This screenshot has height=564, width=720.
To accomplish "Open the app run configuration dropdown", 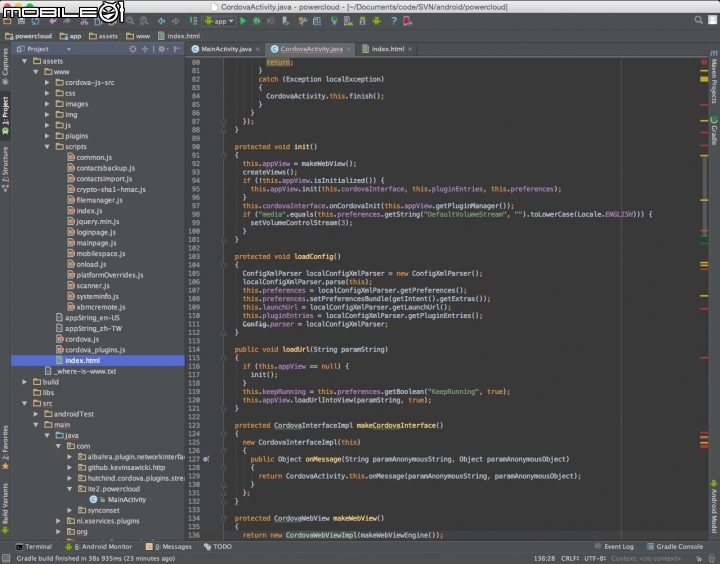I will pyautogui.click(x=219, y=21).
